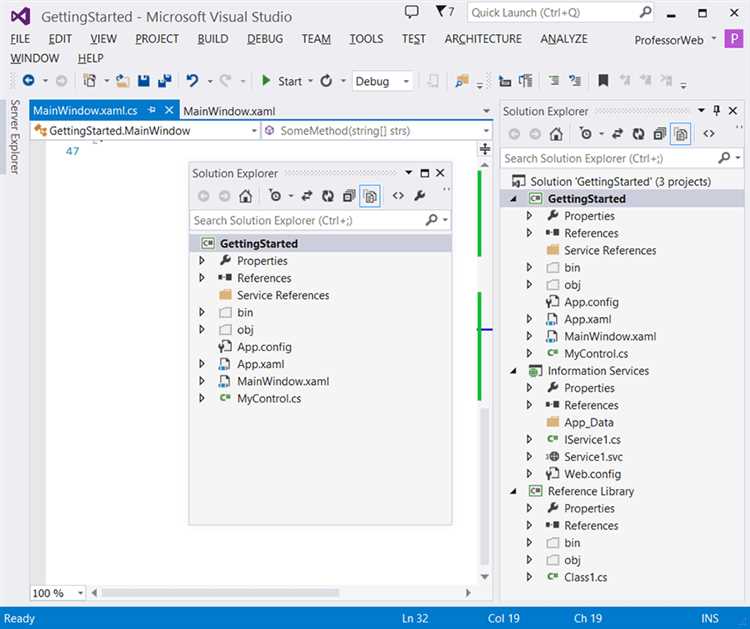Open the GettingStarted.MainWindow class dropdown

(x=254, y=131)
